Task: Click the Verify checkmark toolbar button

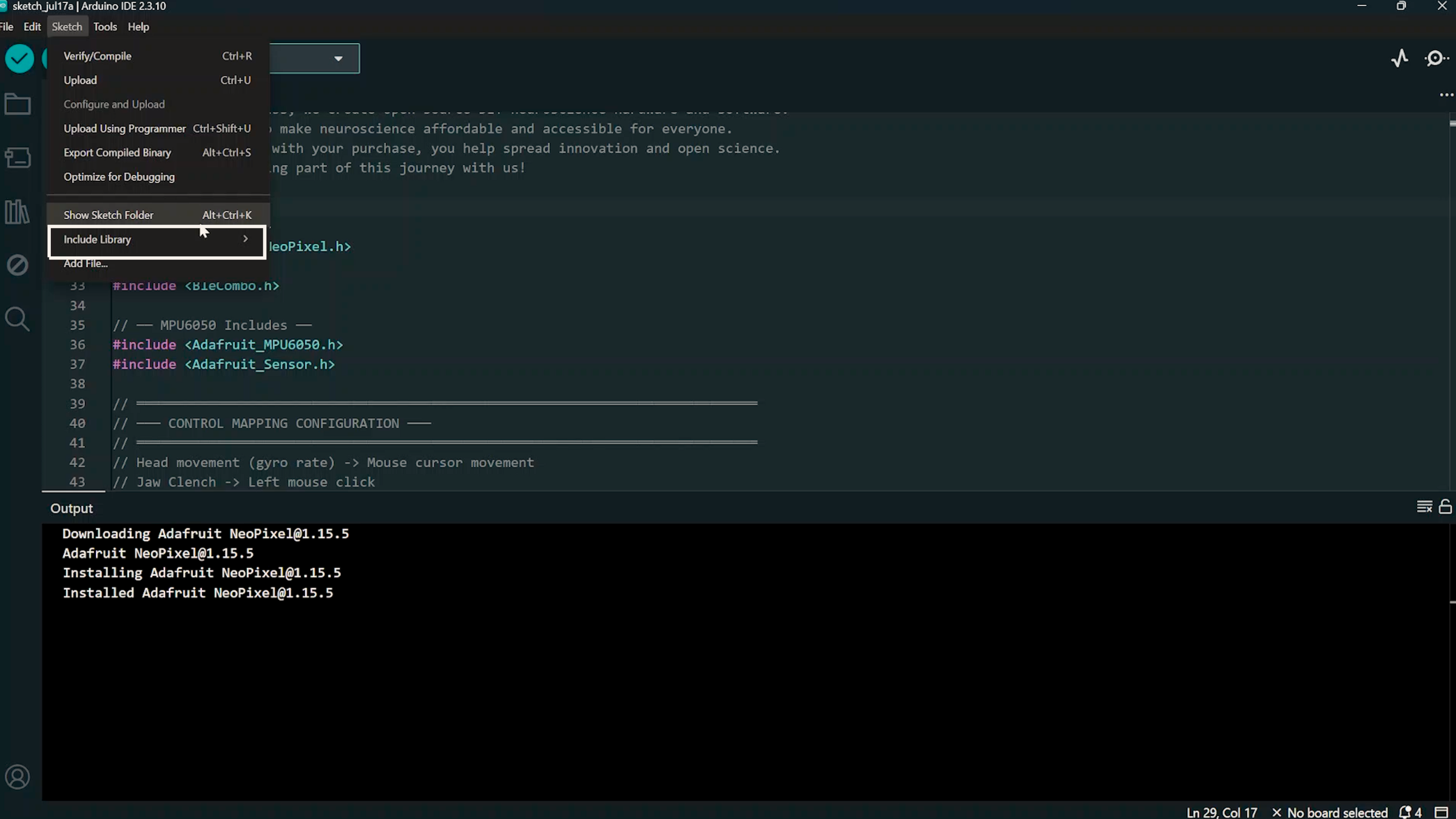Action: tap(19, 59)
